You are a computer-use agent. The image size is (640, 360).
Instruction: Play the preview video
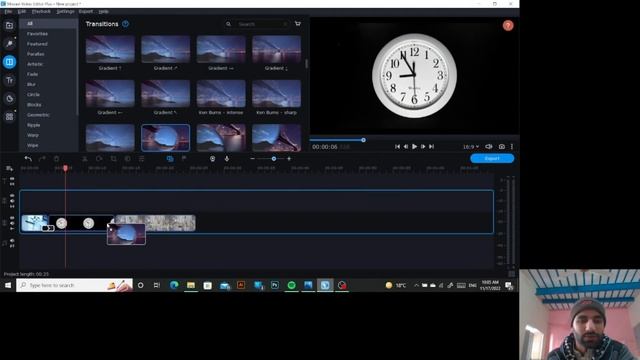click(414, 147)
